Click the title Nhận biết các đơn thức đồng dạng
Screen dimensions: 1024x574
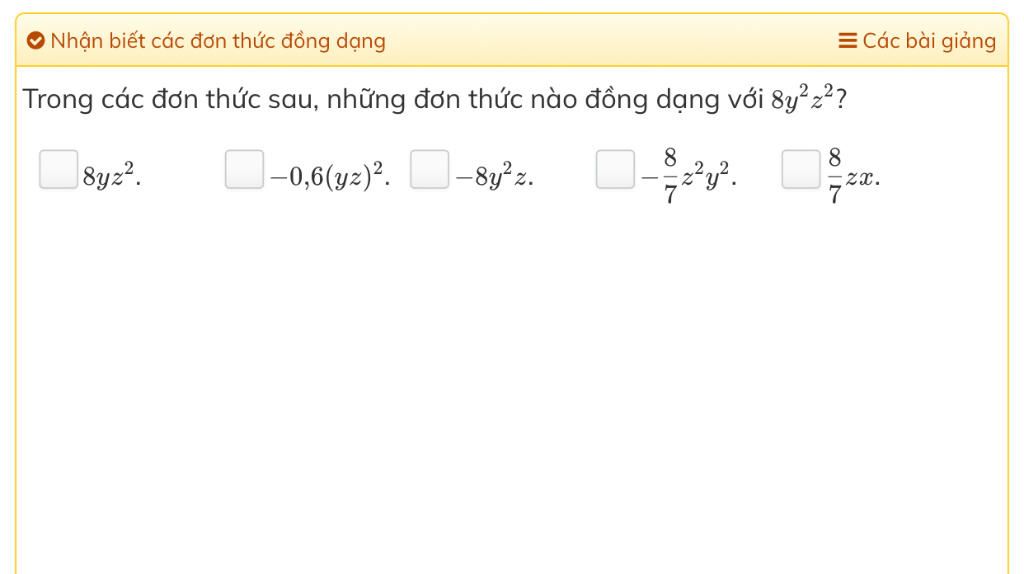click(218, 41)
